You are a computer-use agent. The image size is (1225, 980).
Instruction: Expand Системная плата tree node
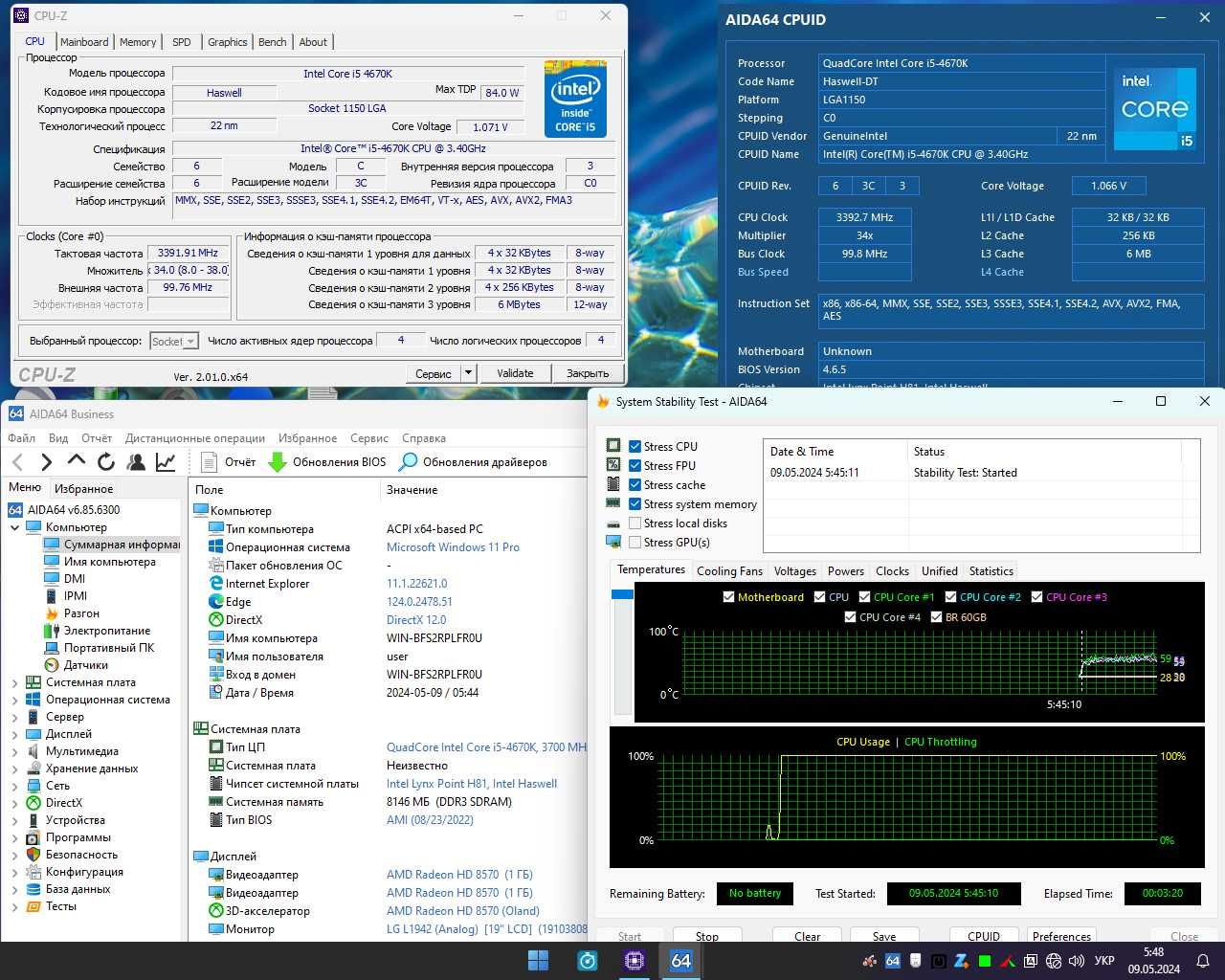click(x=15, y=682)
